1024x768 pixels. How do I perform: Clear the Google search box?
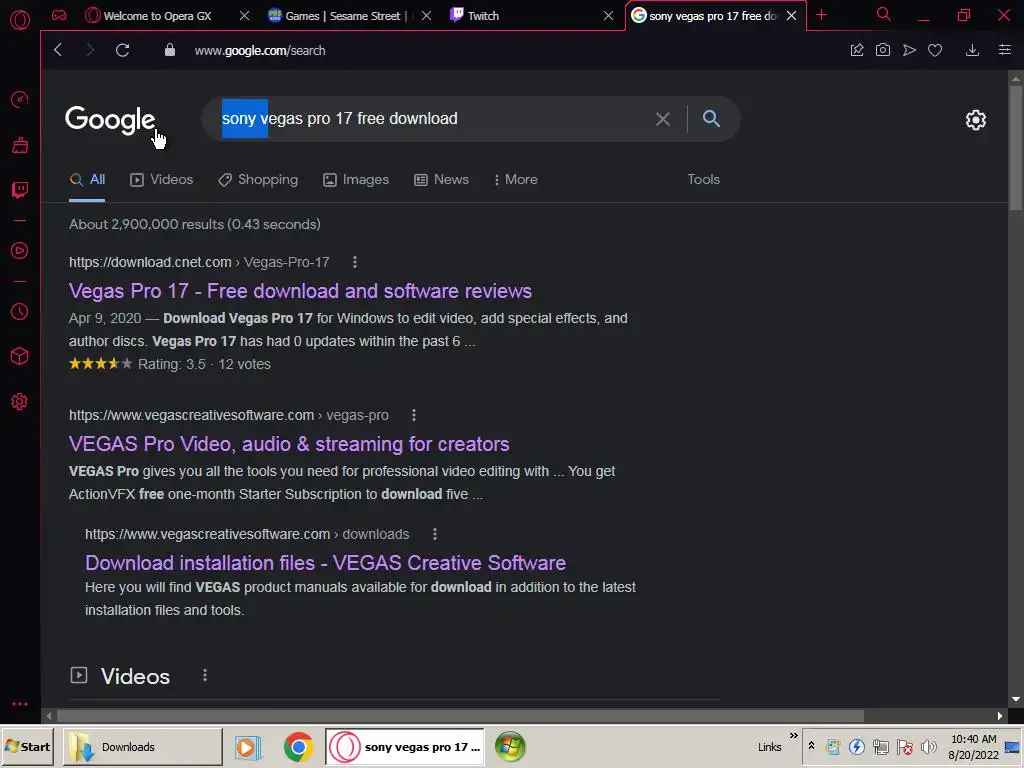click(663, 119)
